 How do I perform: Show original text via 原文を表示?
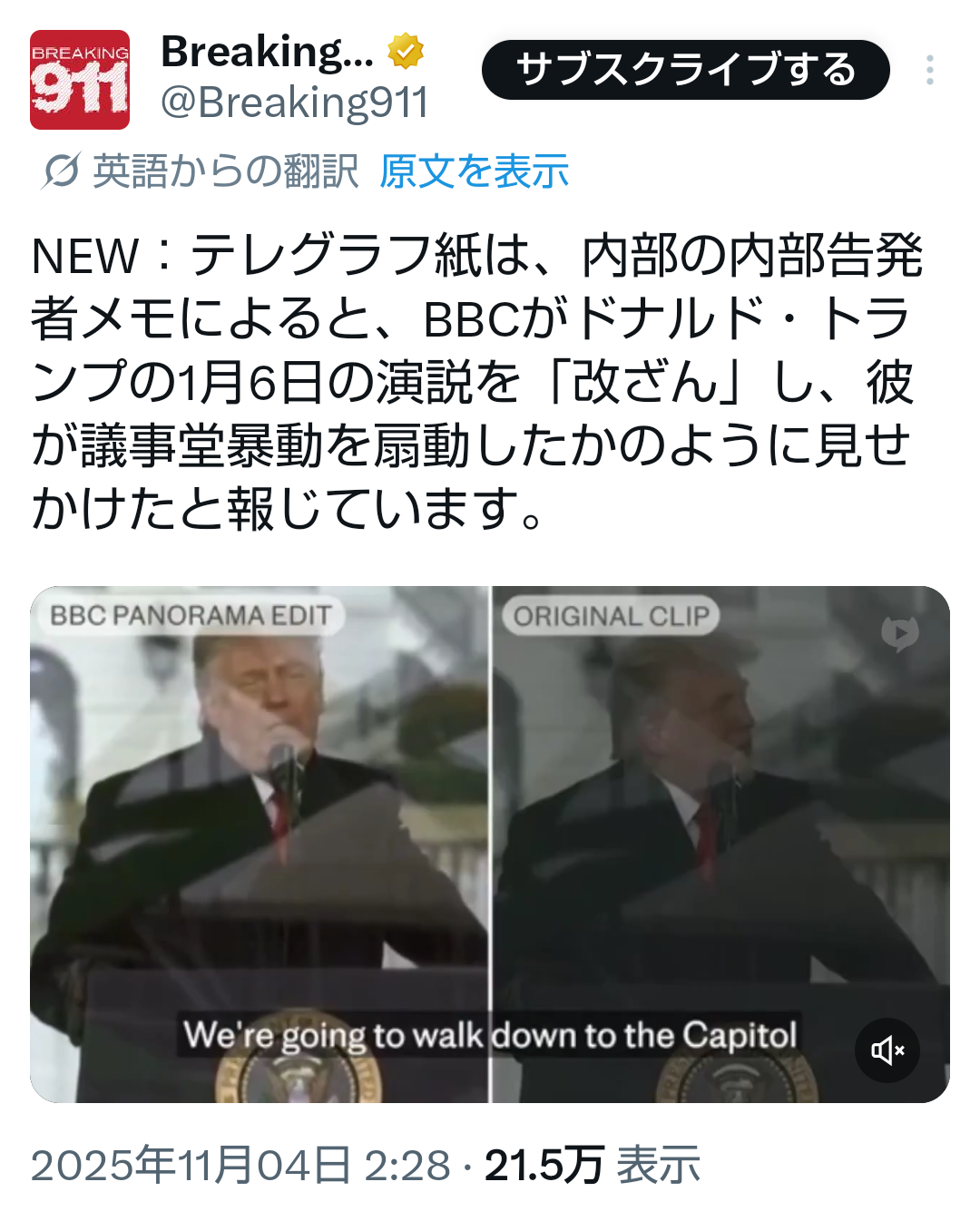pyautogui.click(x=474, y=171)
